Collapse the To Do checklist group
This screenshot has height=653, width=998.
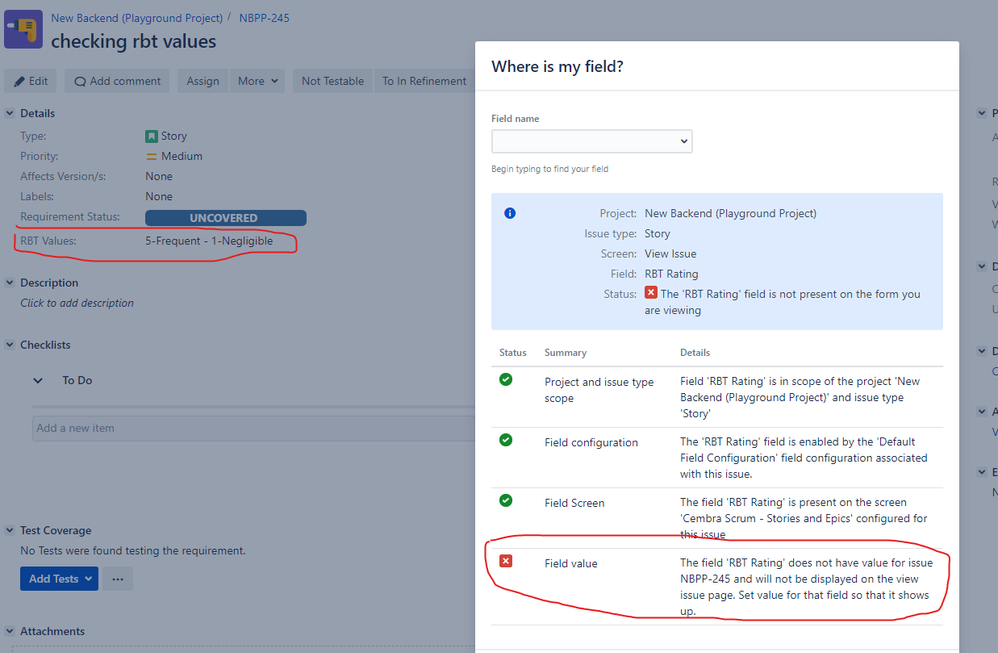coord(38,381)
